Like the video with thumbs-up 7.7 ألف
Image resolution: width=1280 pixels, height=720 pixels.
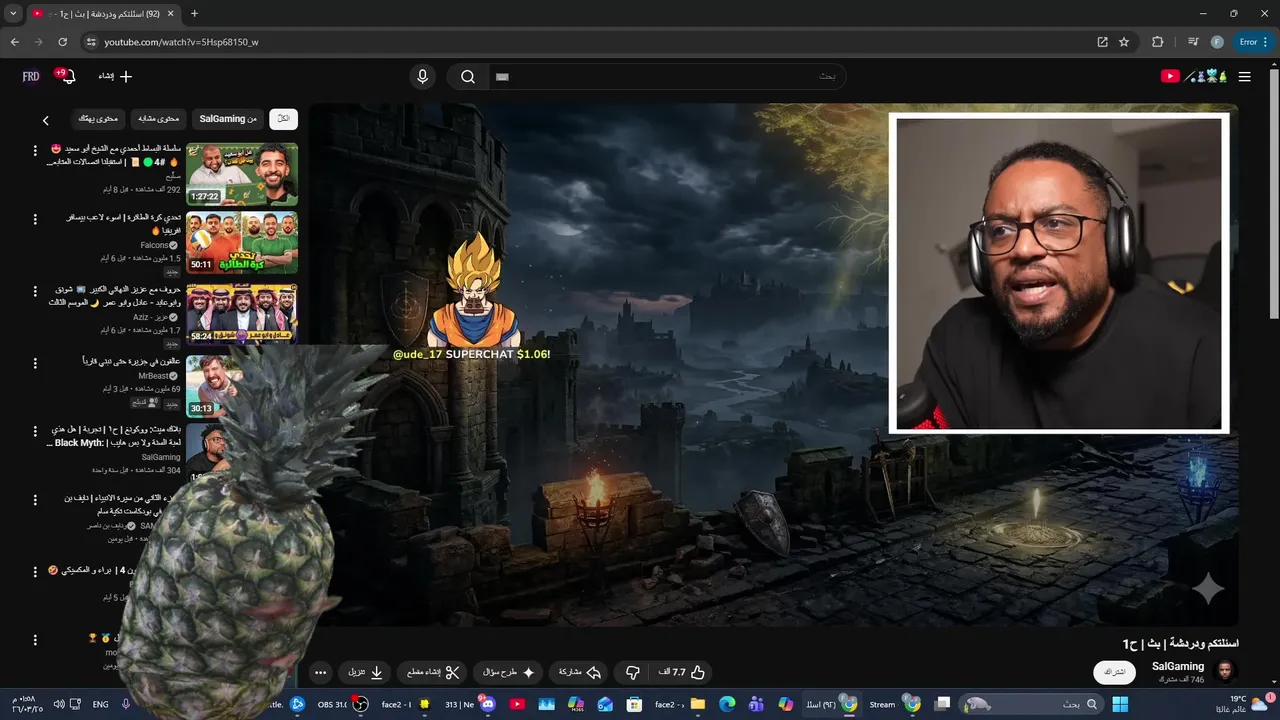[682, 673]
